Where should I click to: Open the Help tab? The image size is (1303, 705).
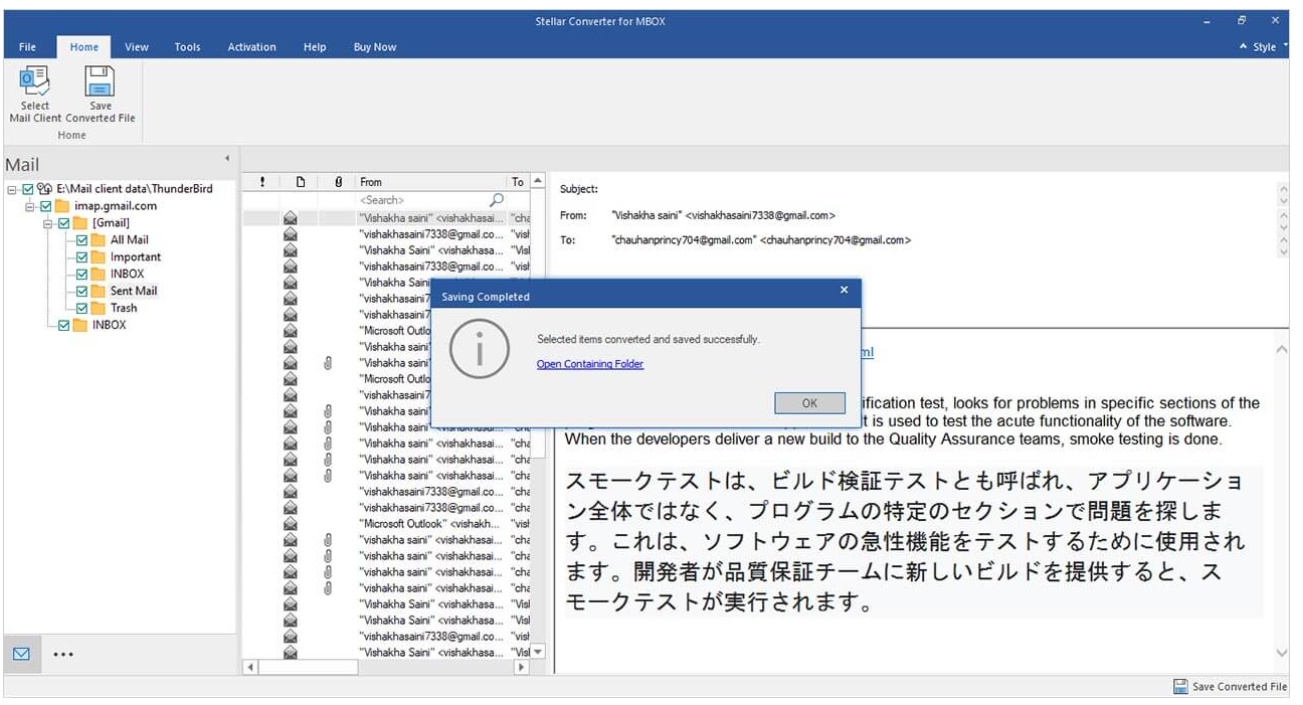315,47
